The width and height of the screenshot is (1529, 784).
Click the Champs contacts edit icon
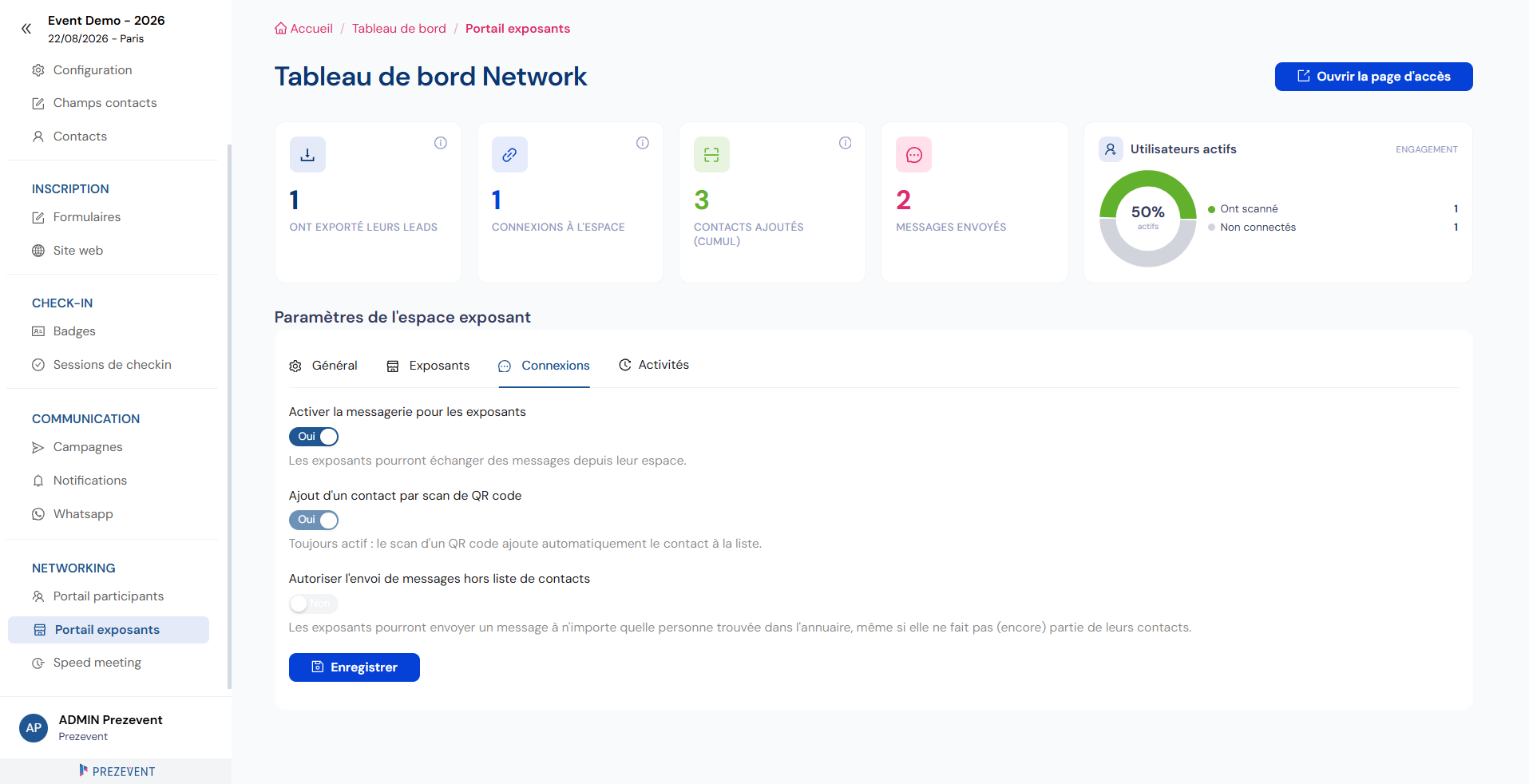coord(38,103)
